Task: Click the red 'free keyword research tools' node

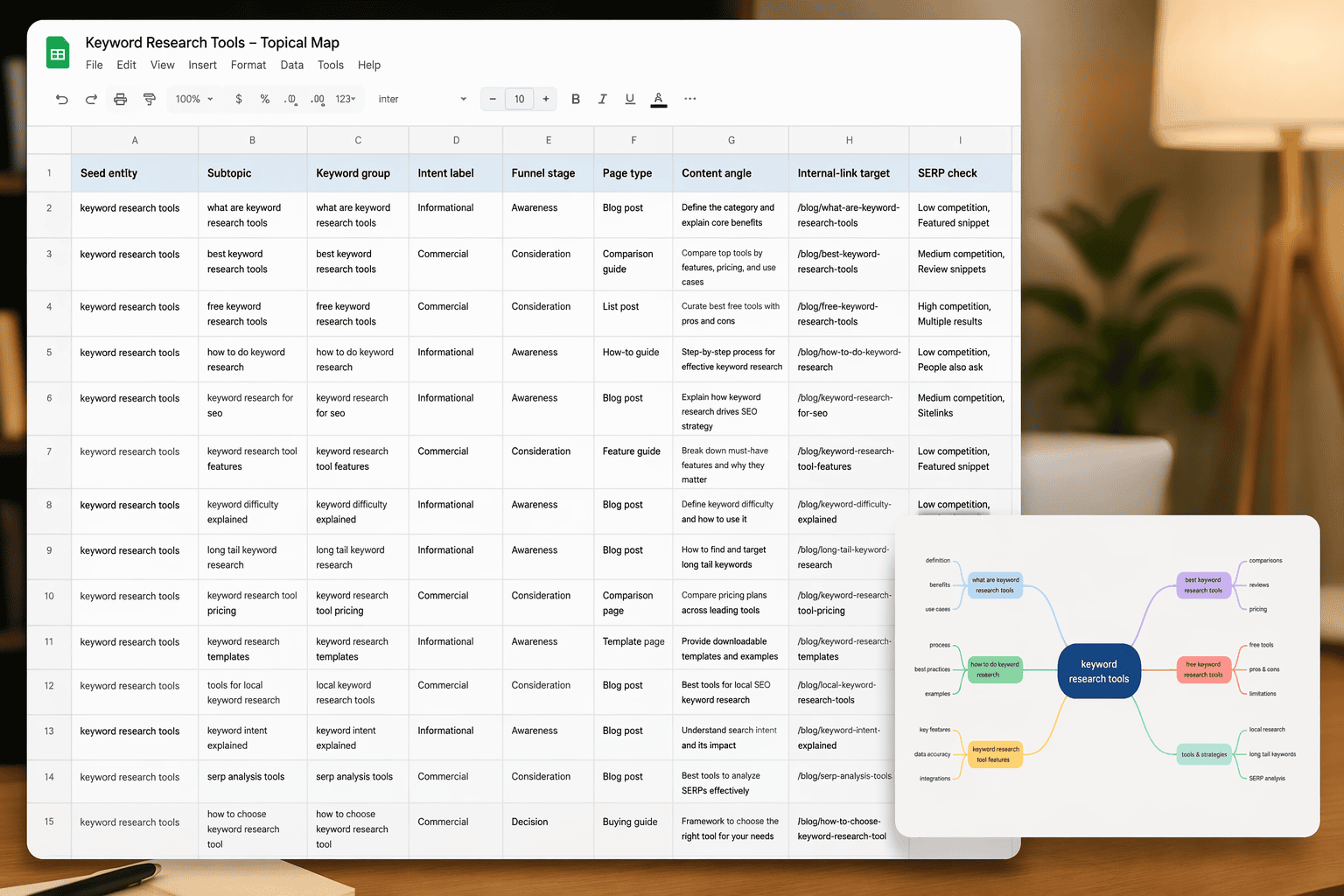Action: (1203, 669)
